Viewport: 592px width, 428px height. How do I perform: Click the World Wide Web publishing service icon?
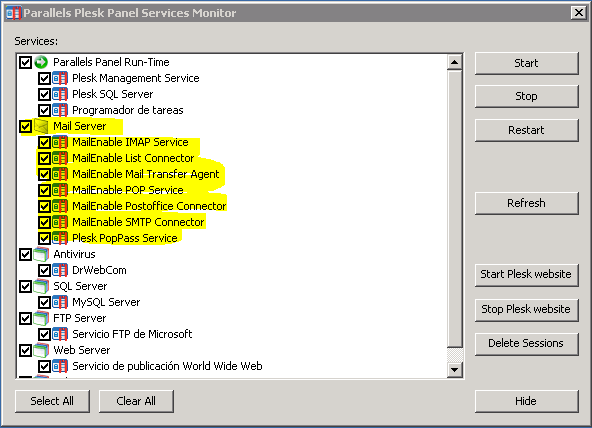(x=60, y=366)
